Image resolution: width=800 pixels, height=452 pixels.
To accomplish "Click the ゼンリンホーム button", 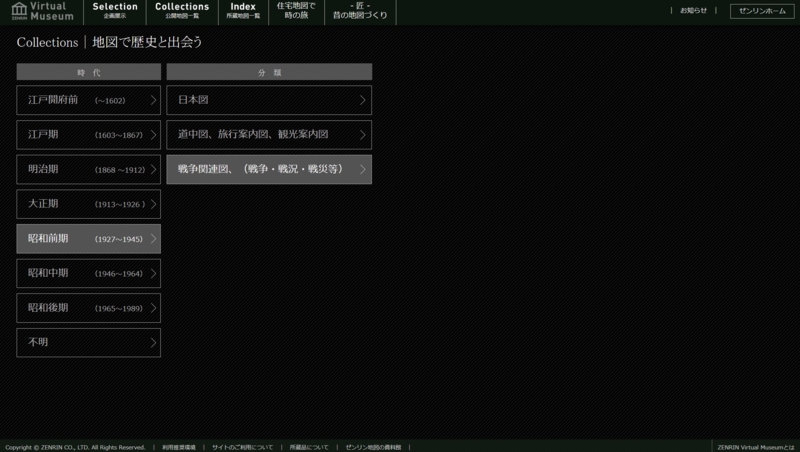I will coord(762,11).
